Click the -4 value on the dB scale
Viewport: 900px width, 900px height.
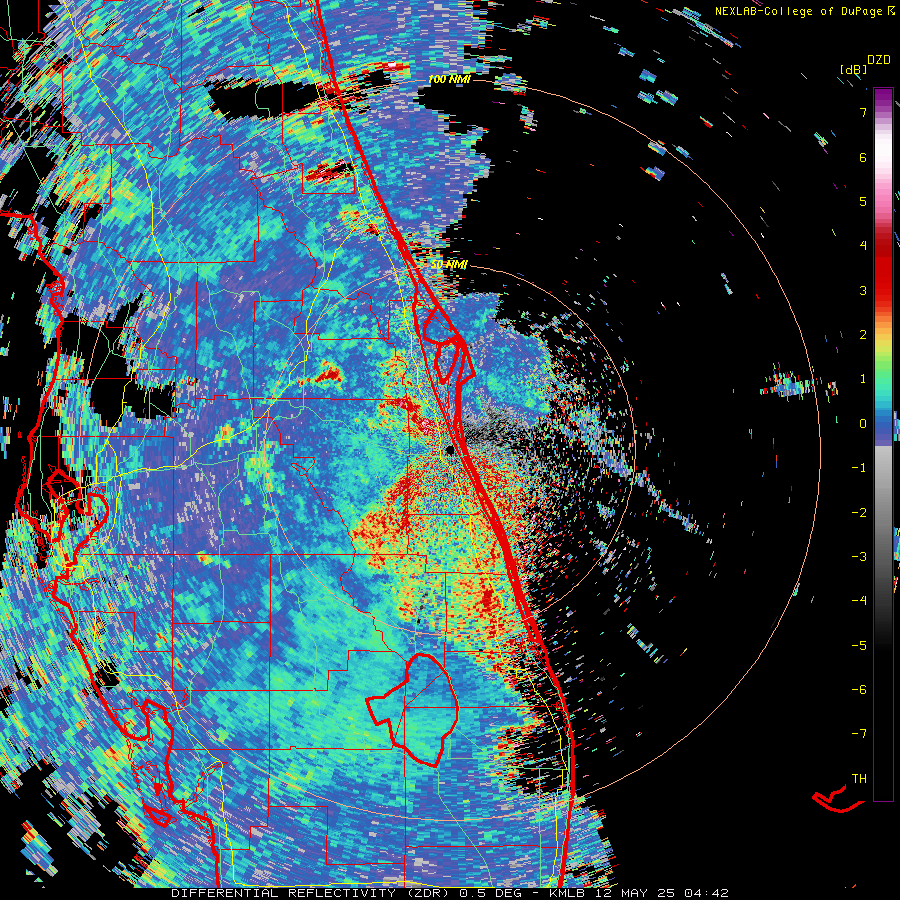click(859, 600)
